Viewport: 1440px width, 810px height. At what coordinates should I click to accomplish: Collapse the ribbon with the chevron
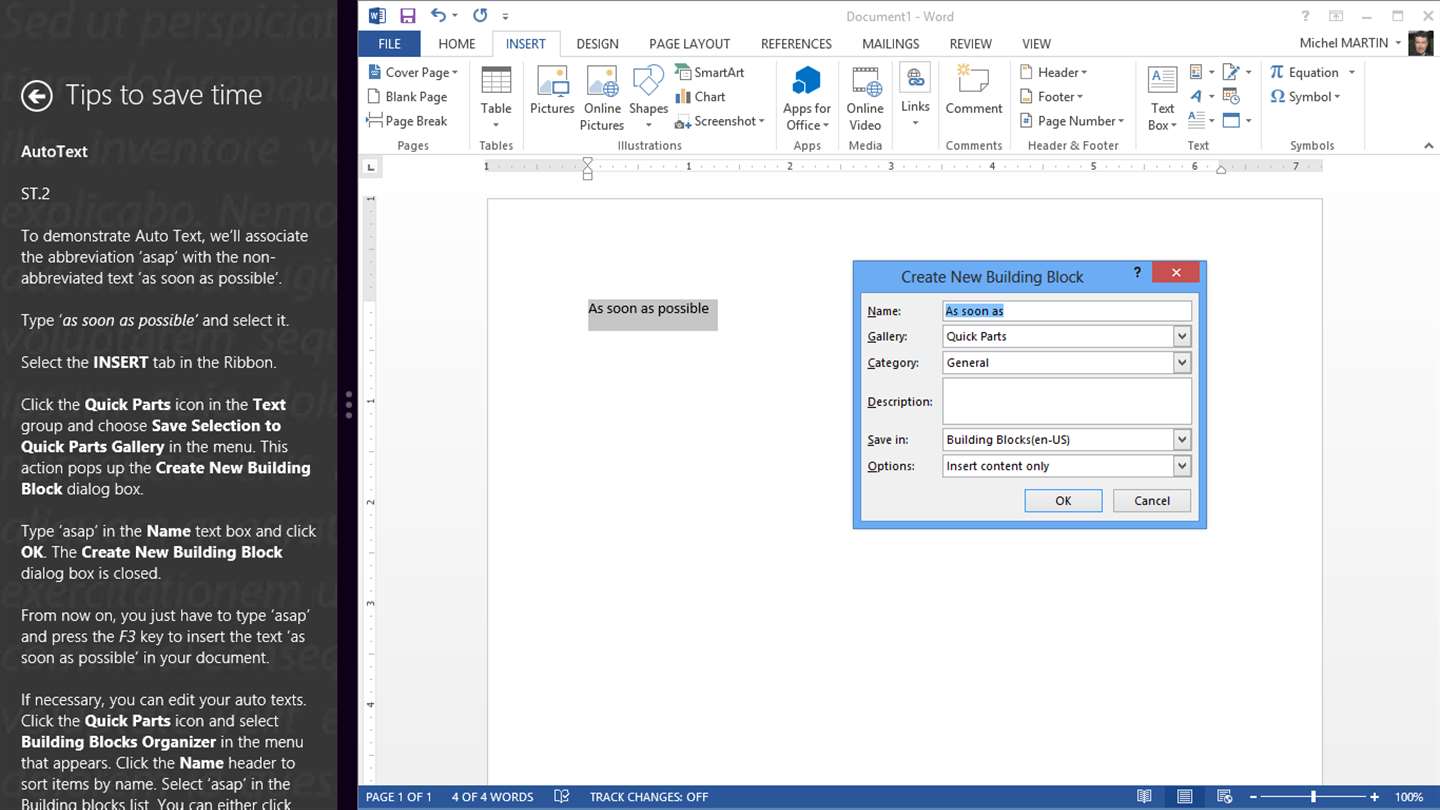pyautogui.click(x=1428, y=146)
